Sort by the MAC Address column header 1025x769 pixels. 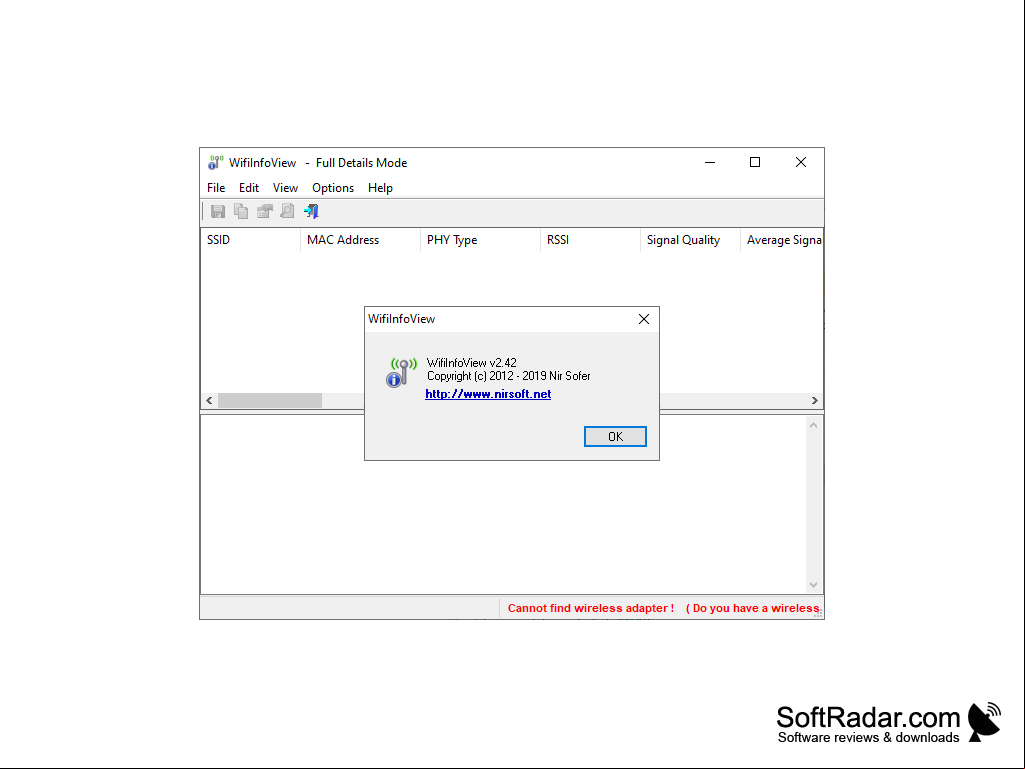[360, 240]
